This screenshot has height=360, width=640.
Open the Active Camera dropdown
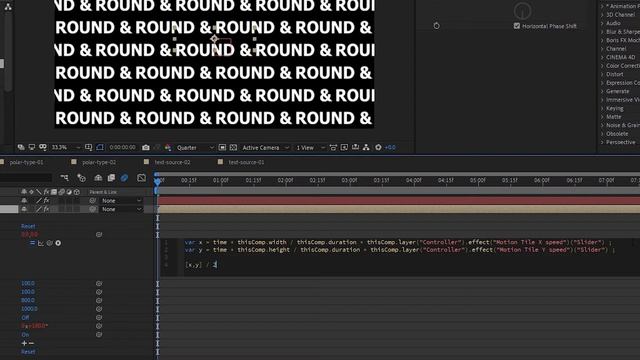click(x=265, y=147)
